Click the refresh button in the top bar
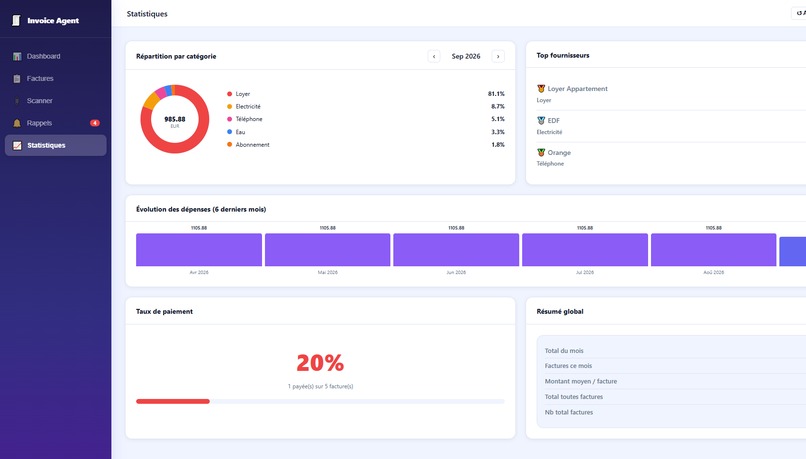This screenshot has width=806, height=459. (799, 13)
